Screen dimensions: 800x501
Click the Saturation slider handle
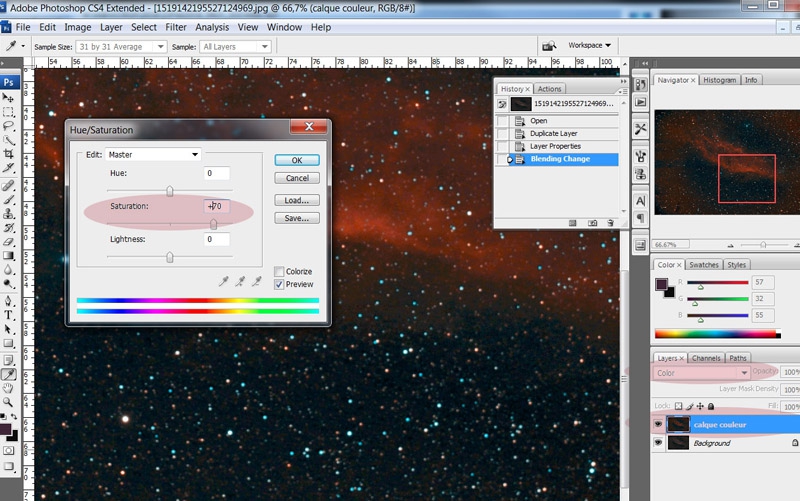click(213, 223)
